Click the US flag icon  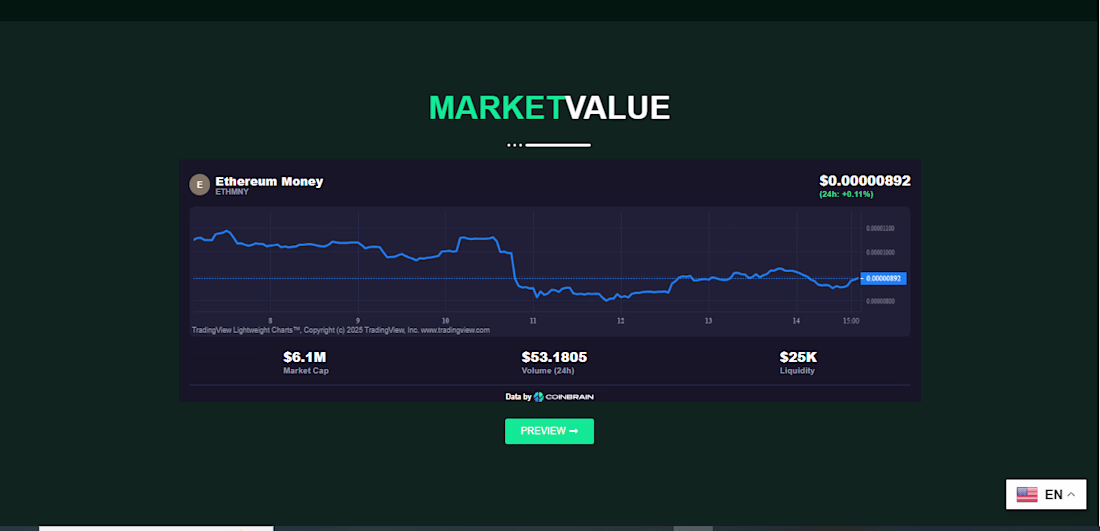point(1027,495)
